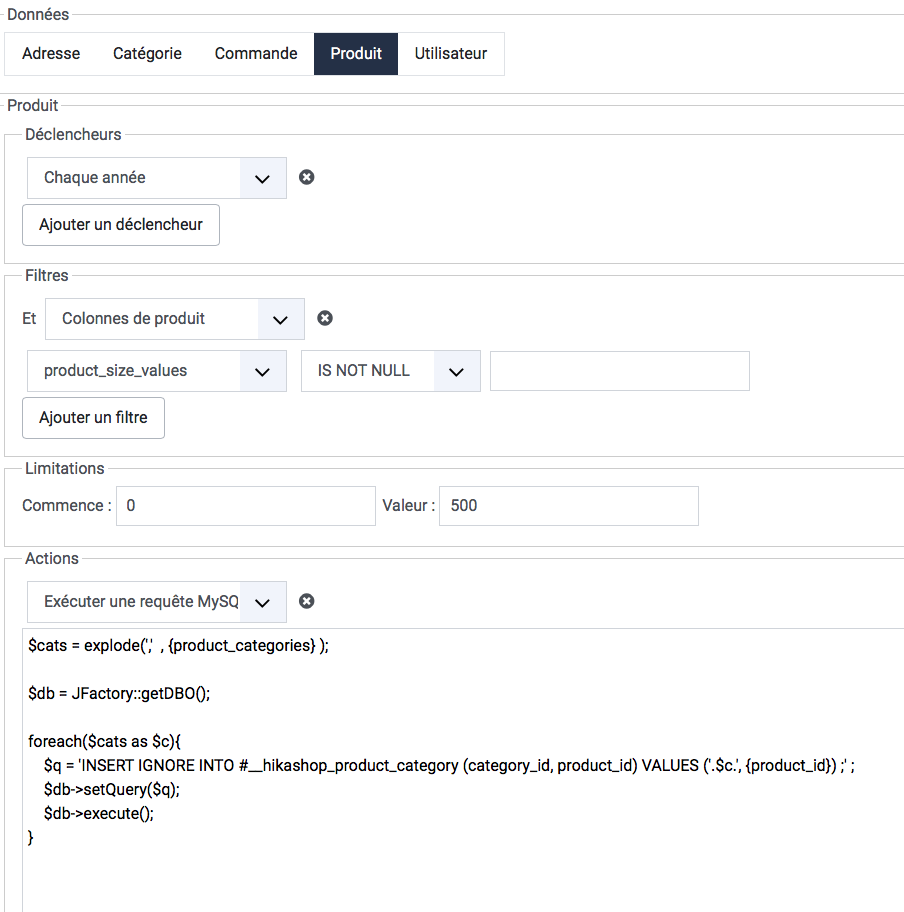Go to the Utilisateur tab
The height and width of the screenshot is (912, 904).
pyautogui.click(x=451, y=54)
